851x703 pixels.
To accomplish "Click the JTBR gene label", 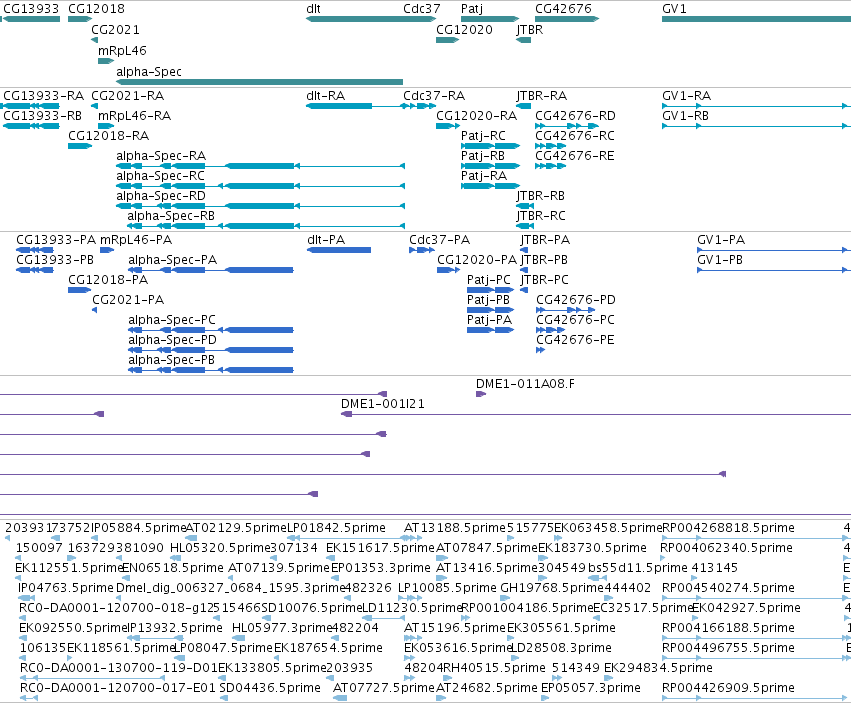I will [530, 30].
